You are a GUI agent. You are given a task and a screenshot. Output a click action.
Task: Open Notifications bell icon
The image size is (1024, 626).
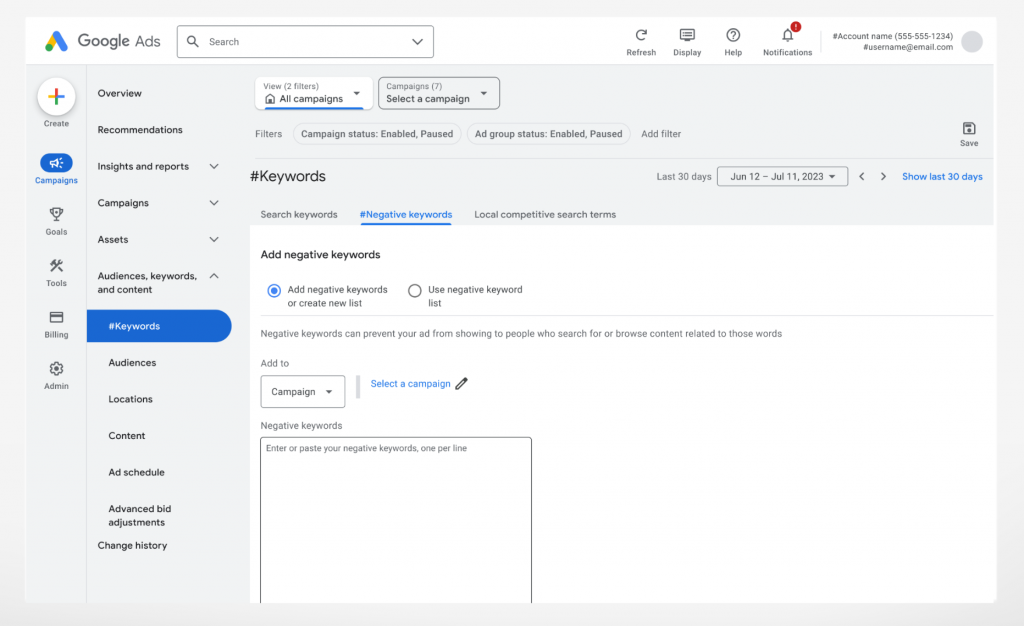pyautogui.click(x=788, y=35)
